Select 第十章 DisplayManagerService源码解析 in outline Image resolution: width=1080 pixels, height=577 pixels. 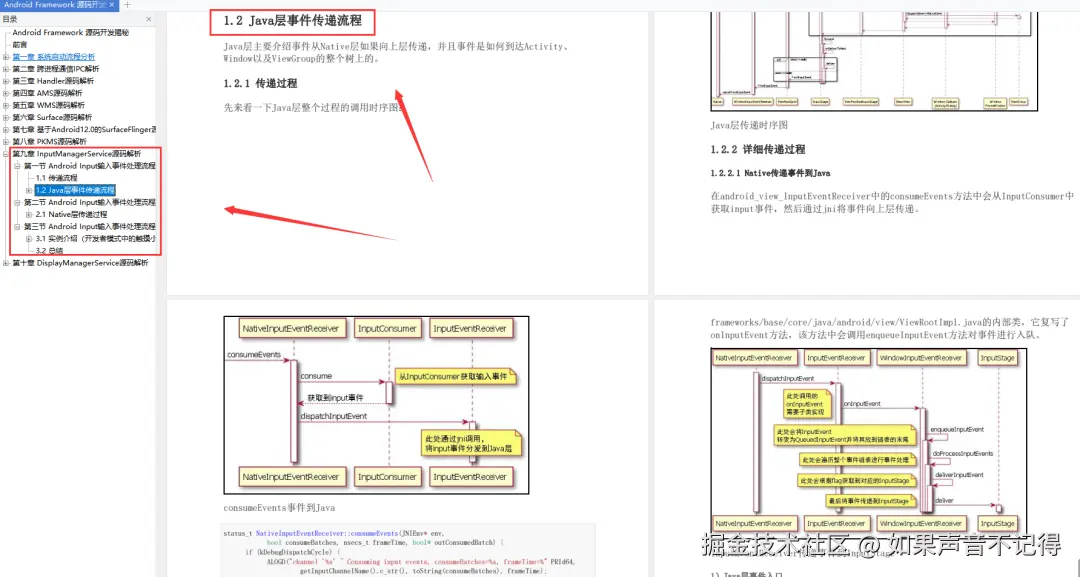pyautogui.click(x=80, y=263)
